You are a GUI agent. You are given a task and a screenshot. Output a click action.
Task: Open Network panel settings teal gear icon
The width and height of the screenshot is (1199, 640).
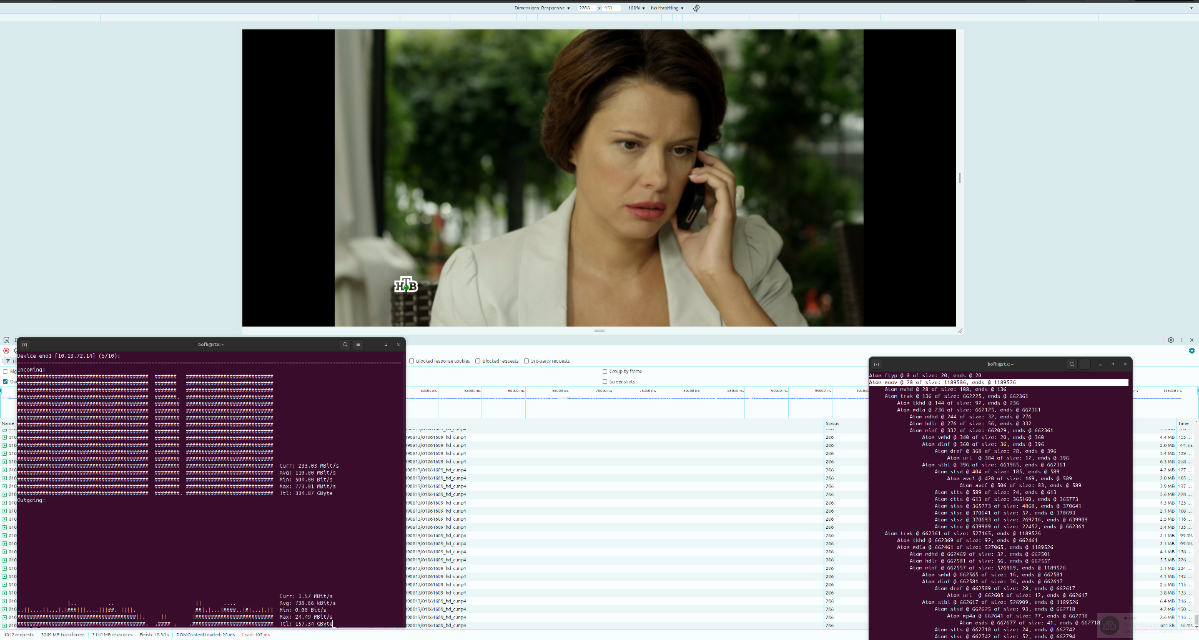[x=1191, y=350]
